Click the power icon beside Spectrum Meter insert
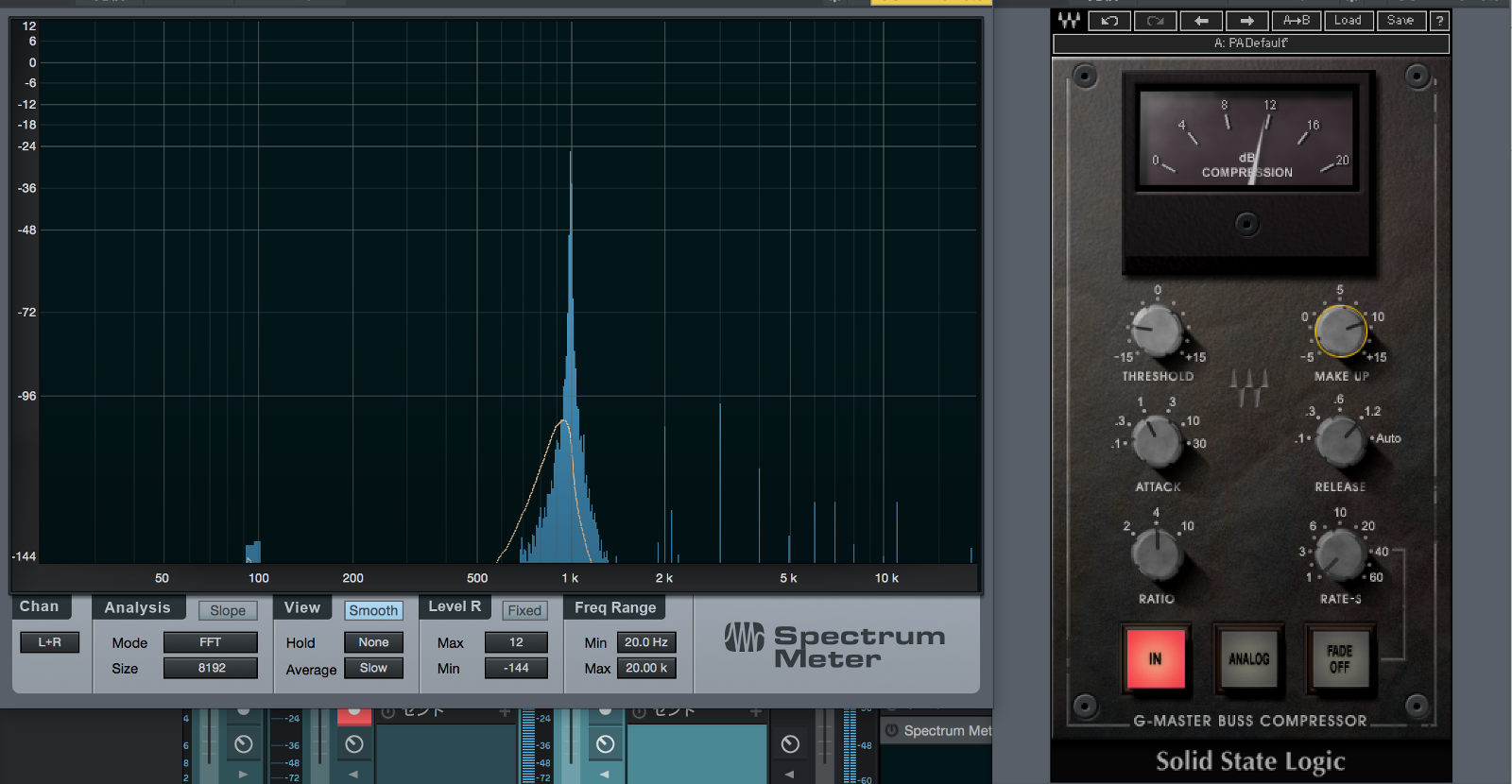This screenshot has height=784, width=1512. point(891,730)
